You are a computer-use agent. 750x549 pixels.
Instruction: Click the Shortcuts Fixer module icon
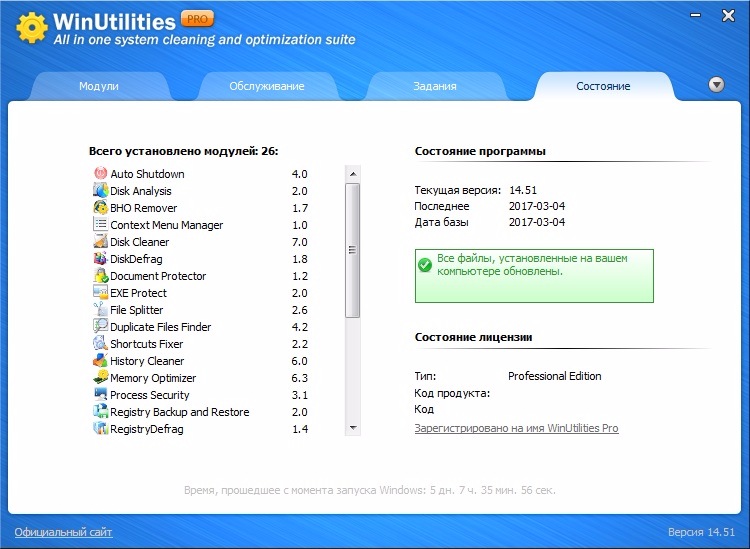[x=100, y=343]
